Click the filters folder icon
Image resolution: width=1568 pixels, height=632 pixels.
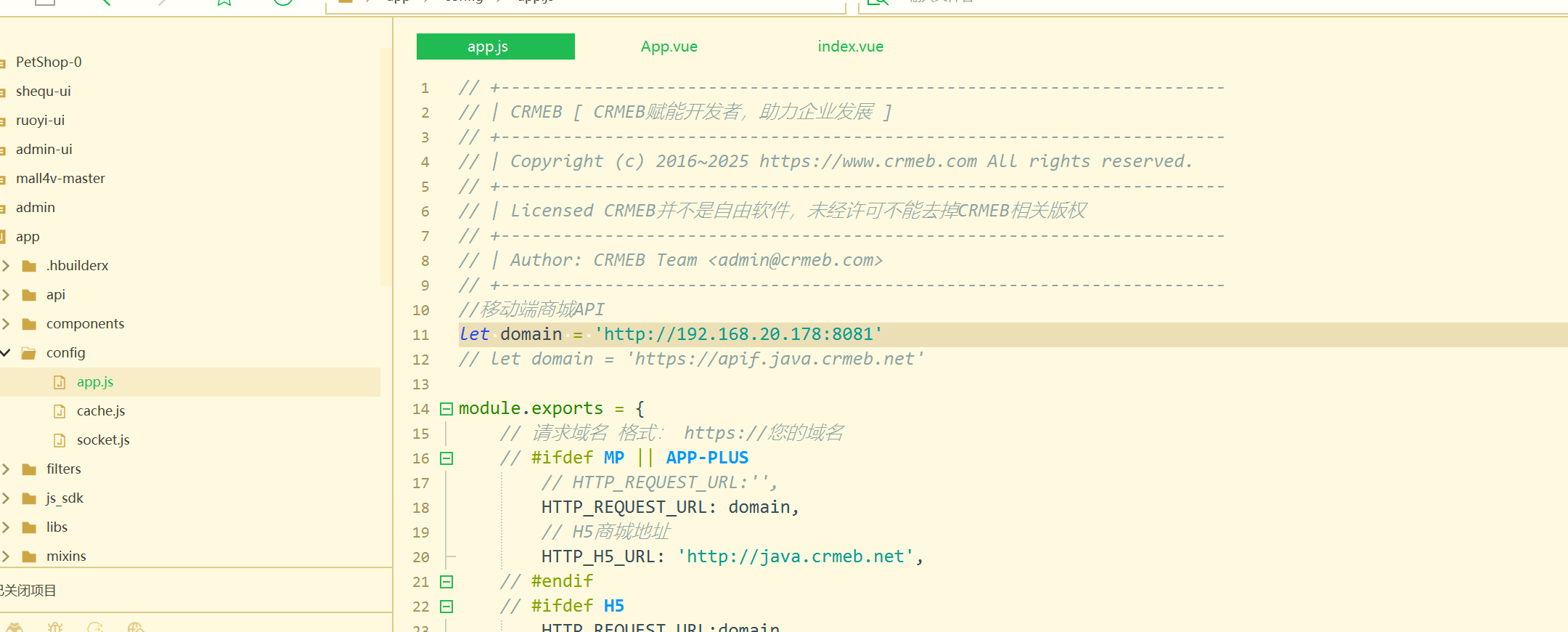(29, 469)
